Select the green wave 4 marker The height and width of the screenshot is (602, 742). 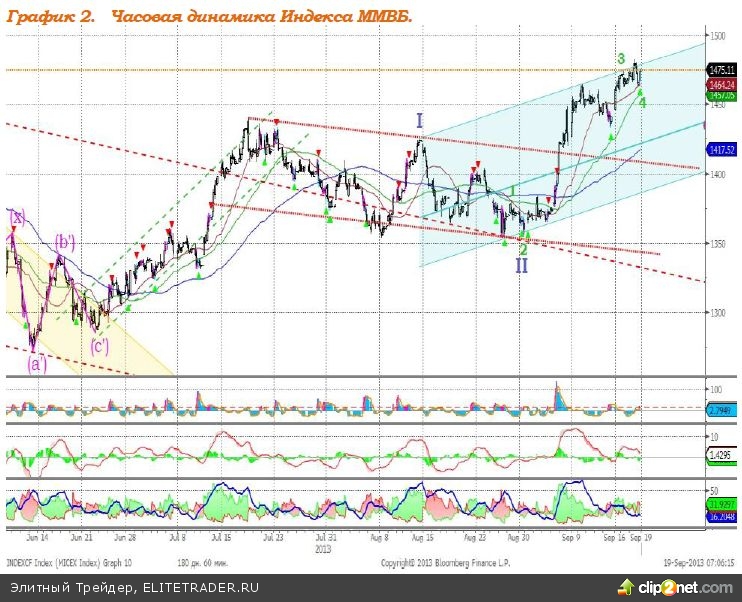[642, 102]
